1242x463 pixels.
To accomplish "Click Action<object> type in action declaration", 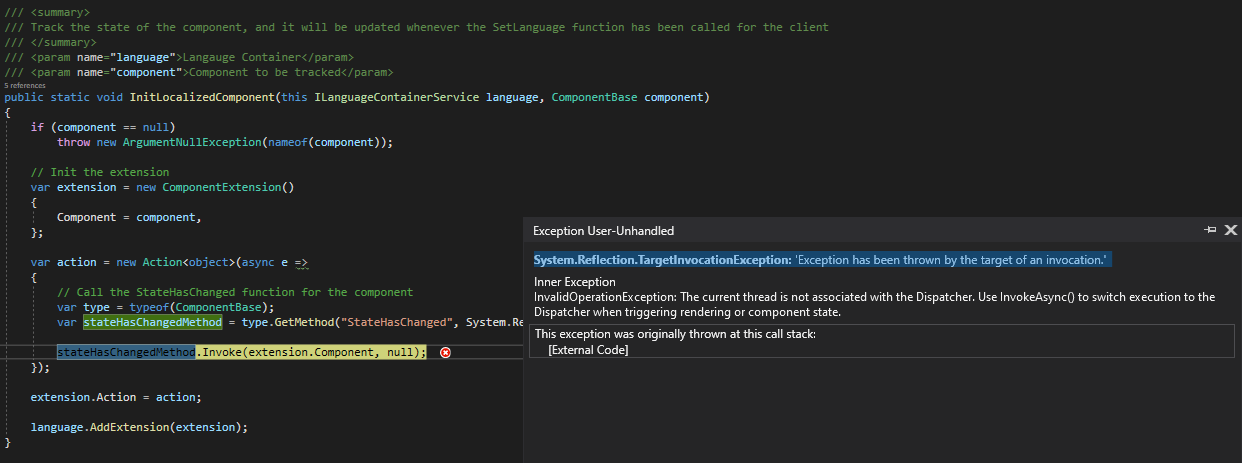I will 189,262.
